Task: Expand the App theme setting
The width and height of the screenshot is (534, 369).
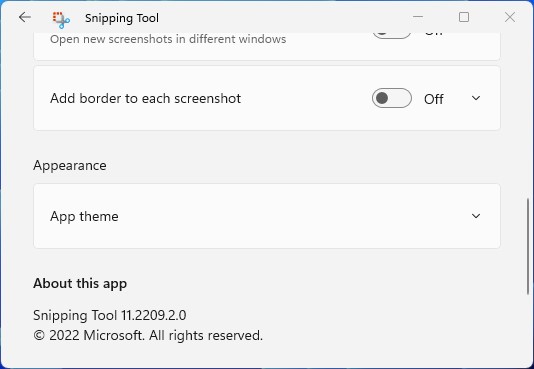Action: [476, 216]
